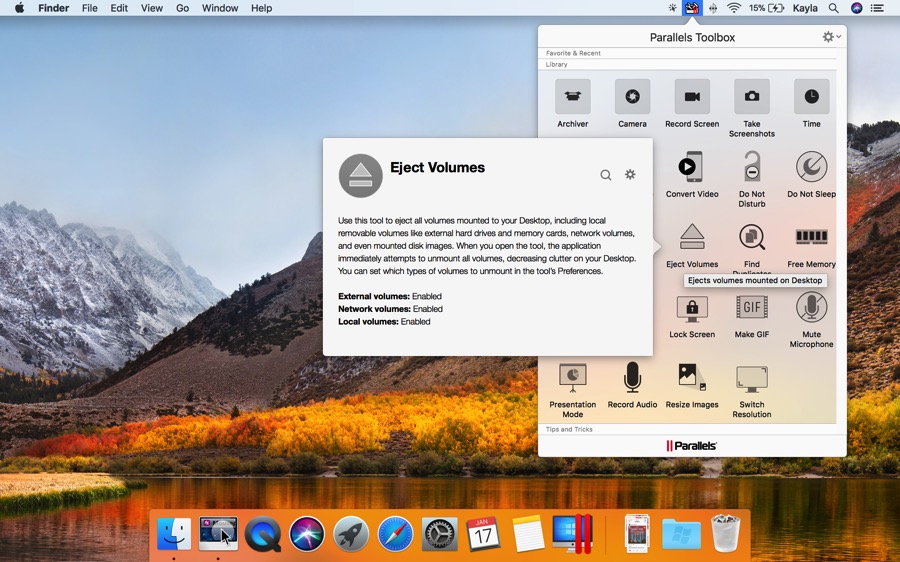Open Siri in the Dock

pos(307,534)
